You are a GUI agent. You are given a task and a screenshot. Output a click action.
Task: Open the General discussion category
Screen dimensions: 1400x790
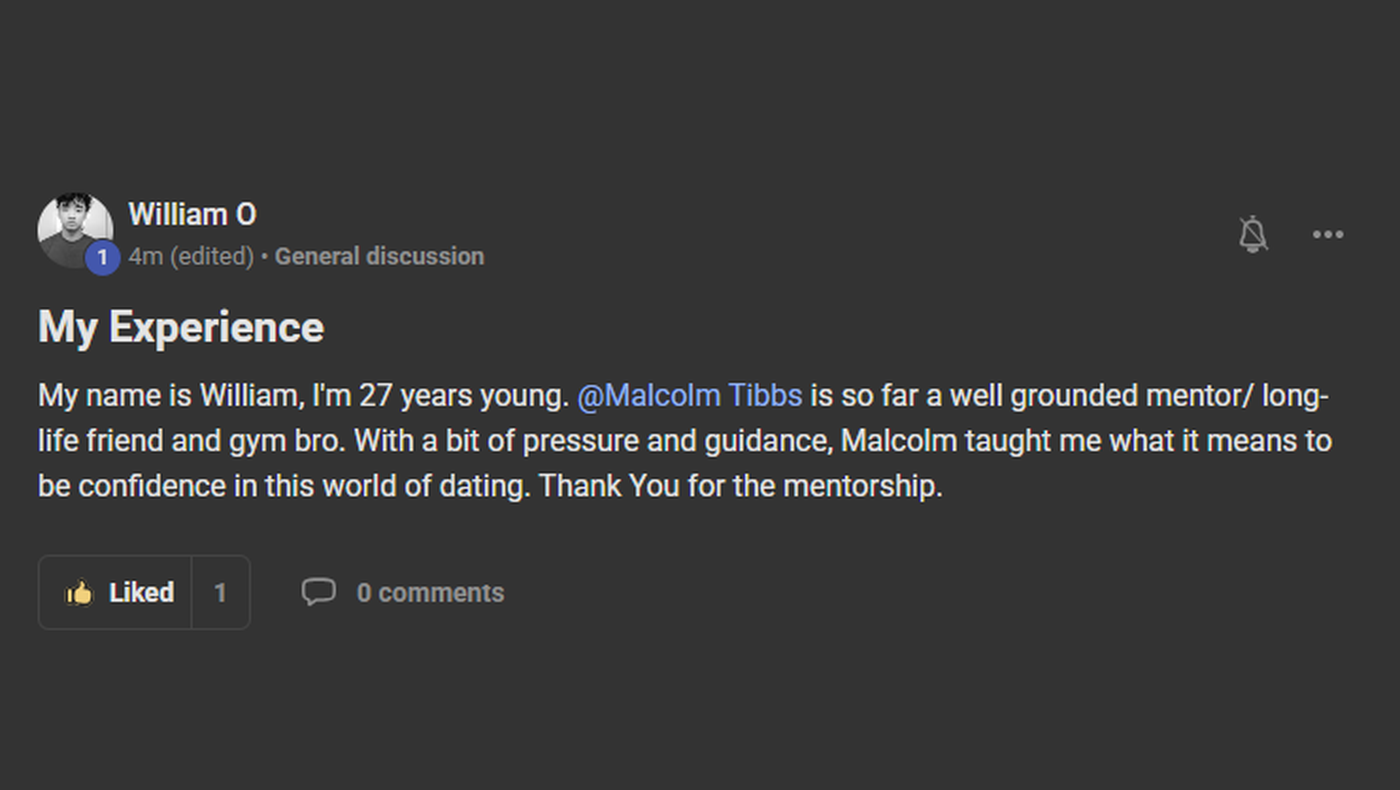pyautogui.click(x=379, y=256)
